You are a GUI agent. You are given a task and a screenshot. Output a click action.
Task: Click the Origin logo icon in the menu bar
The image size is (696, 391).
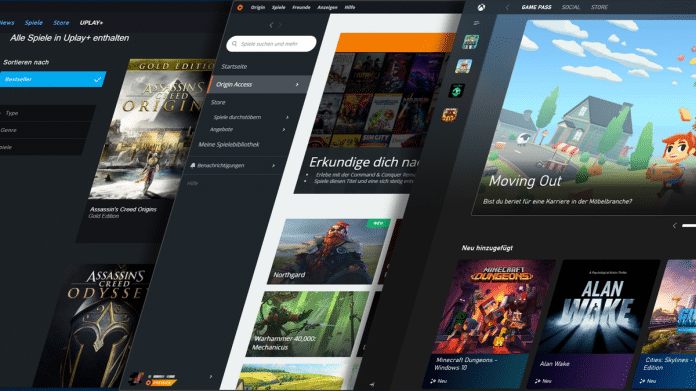(x=240, y=8)
